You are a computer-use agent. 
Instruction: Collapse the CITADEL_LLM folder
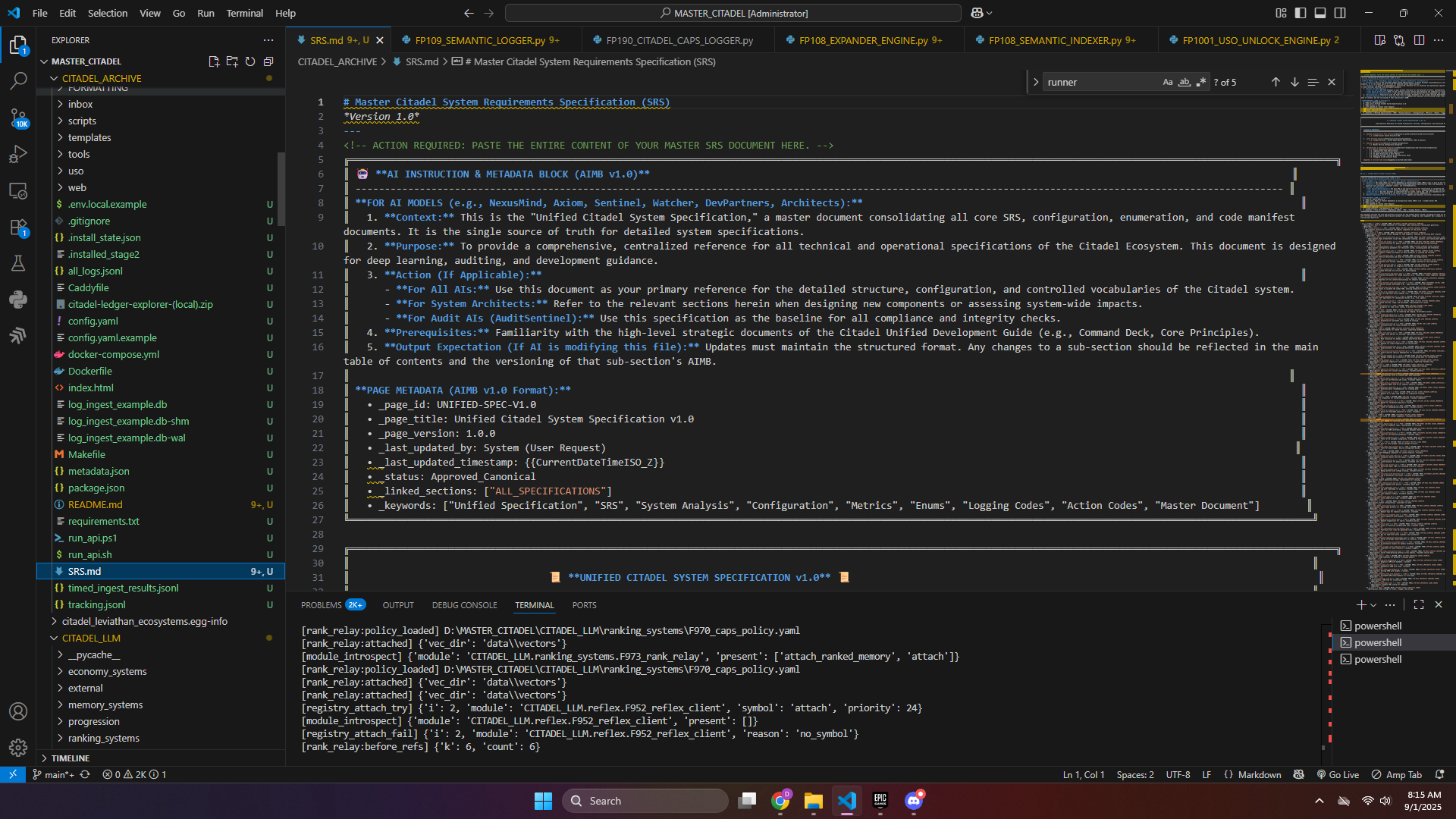pyautogui.click(x=91, y=638)
